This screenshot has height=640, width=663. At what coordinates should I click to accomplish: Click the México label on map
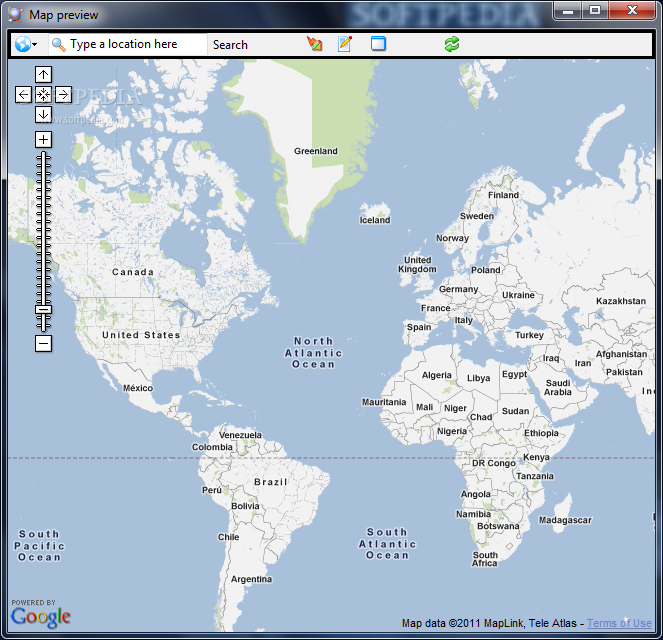click(x=138, y=388)
